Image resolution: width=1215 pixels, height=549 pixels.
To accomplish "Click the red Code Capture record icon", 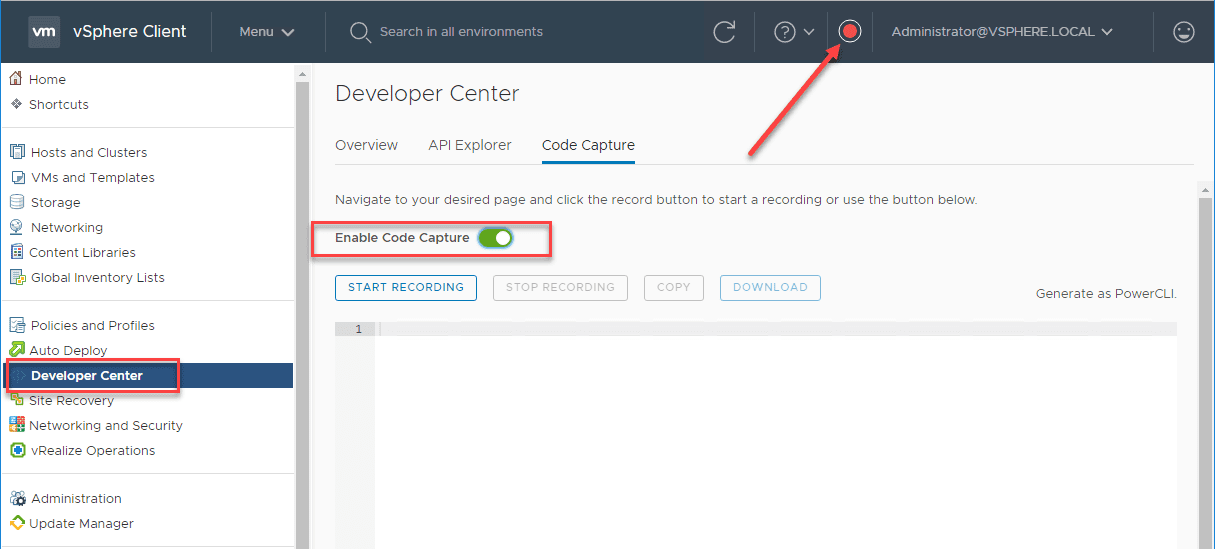I will [x=850, y=32].
